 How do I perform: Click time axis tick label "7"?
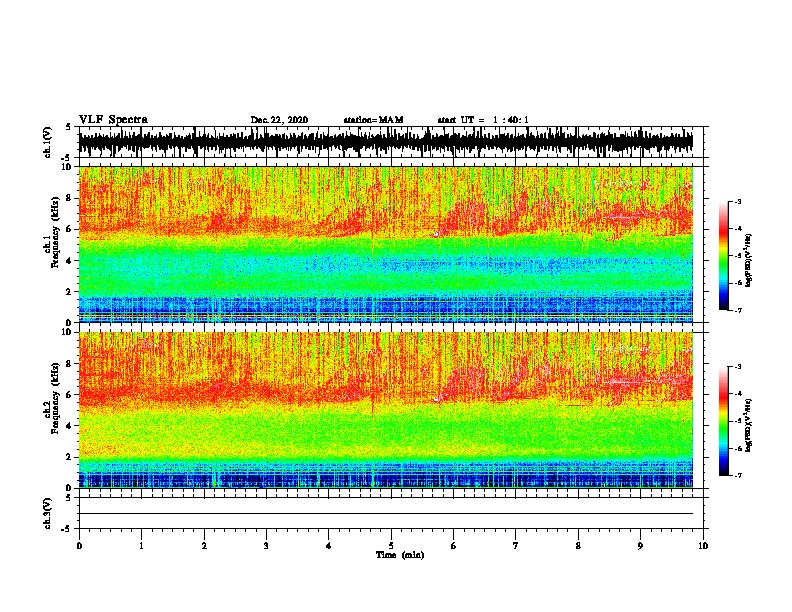[516, 546]
